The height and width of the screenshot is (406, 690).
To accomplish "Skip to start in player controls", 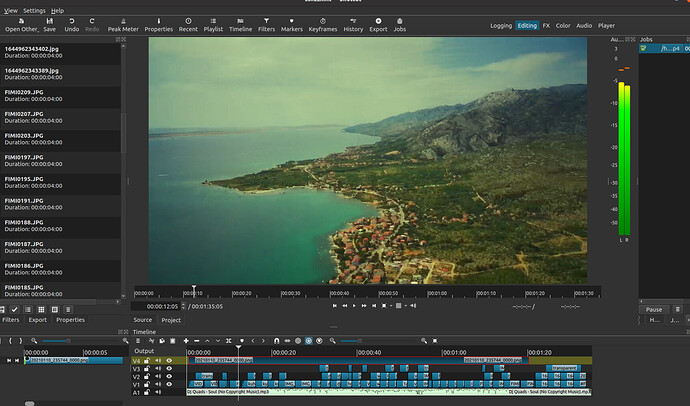I will click(334, 306).
